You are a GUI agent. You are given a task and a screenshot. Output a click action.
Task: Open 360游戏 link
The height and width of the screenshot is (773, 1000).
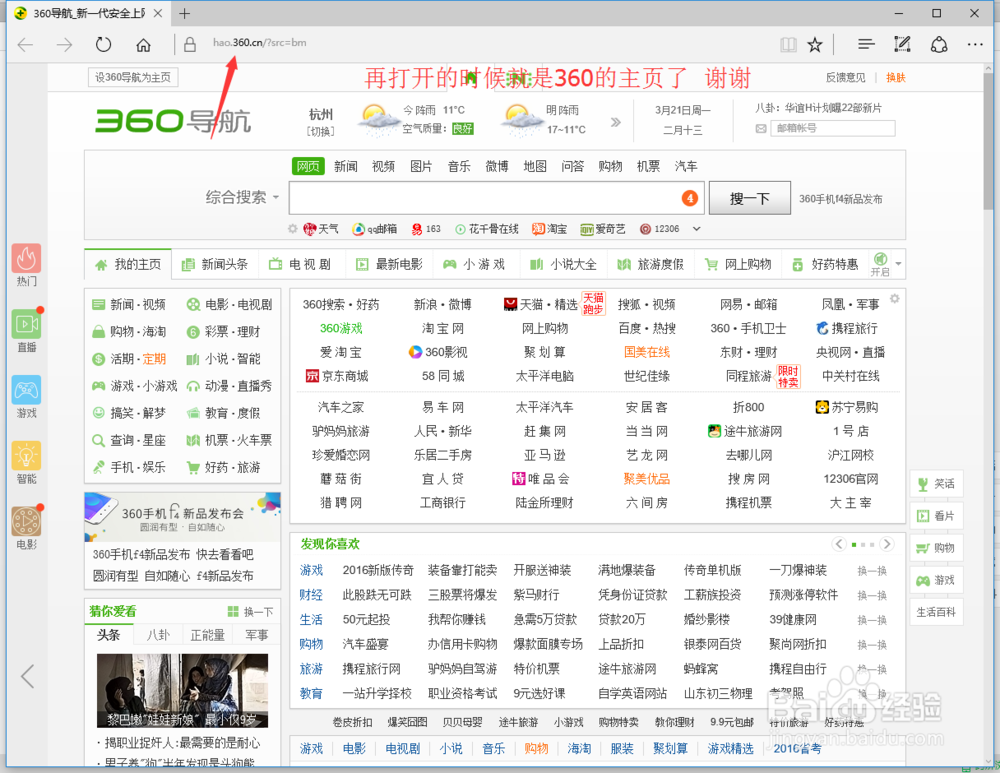pos(341,328)
